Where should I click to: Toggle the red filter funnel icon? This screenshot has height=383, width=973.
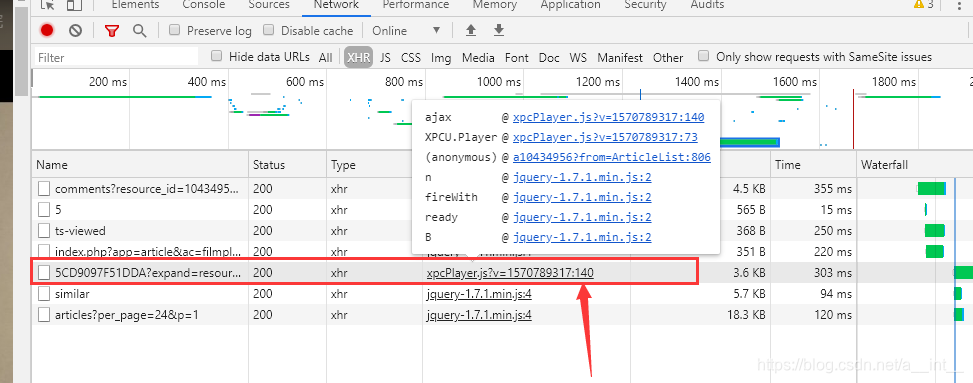click(112, 30)
